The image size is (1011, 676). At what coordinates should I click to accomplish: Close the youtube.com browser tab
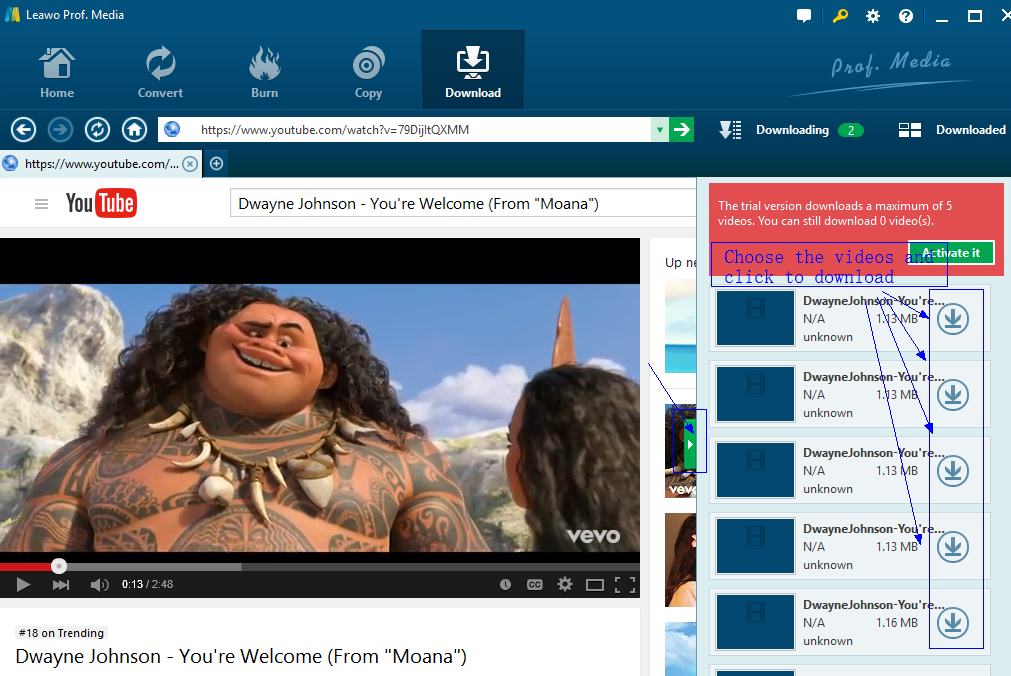190,164
